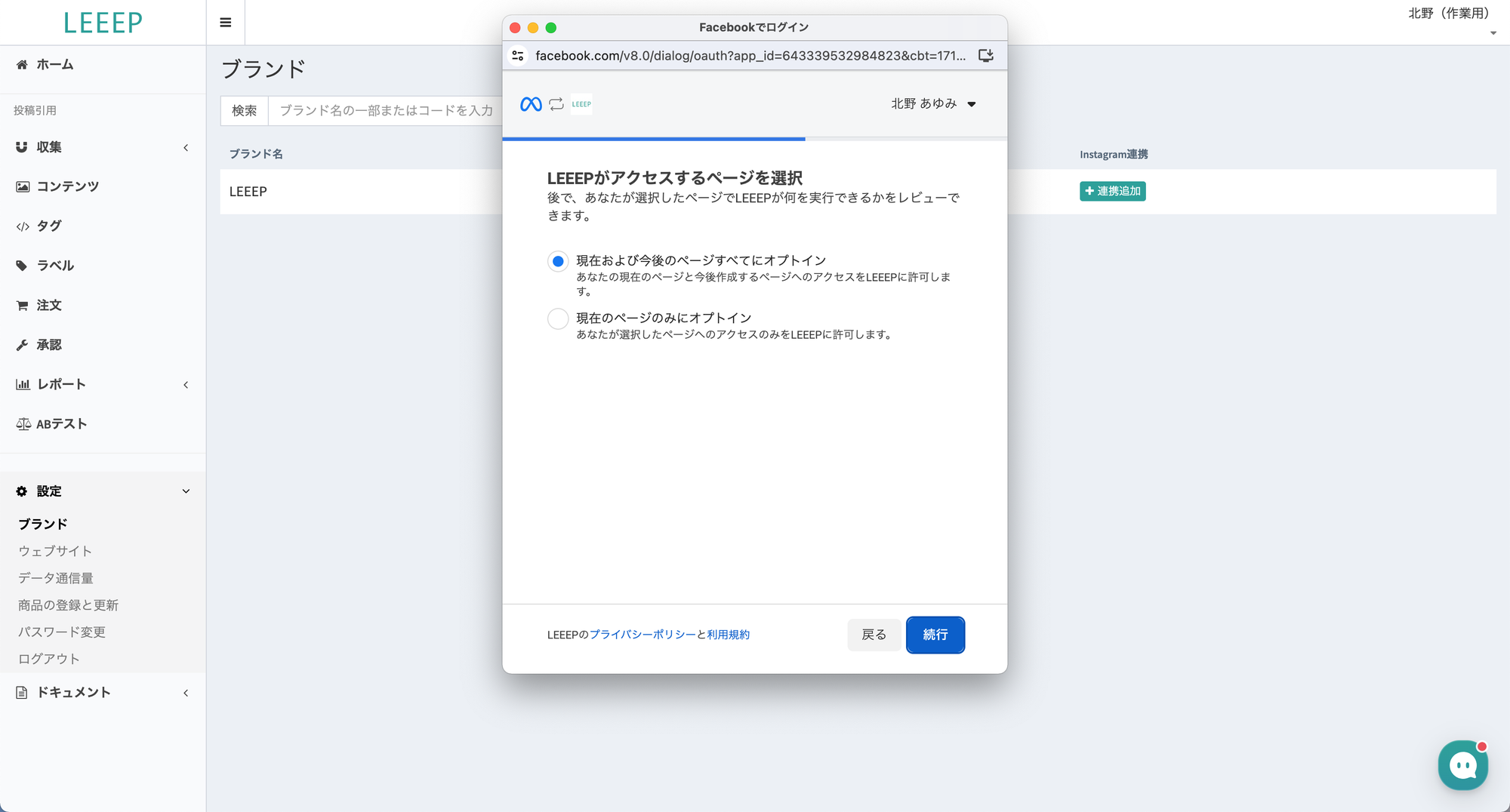Screen dimensions: 1510x812
Task: Toggle the hamburger menu icon
Action: point(225,23)
